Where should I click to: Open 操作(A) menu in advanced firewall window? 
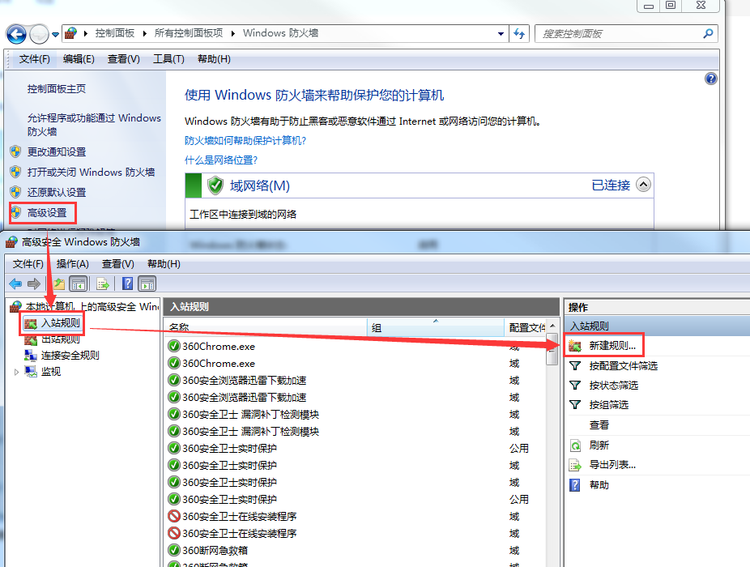tap(73, 264)
